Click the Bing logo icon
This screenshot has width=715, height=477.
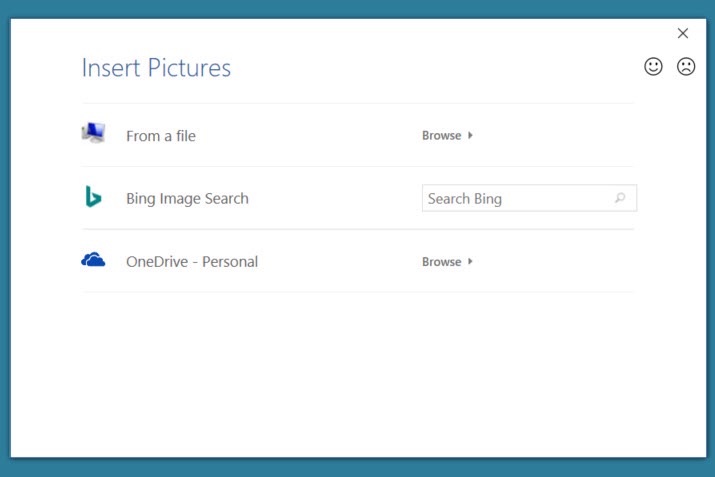(93, 197)
